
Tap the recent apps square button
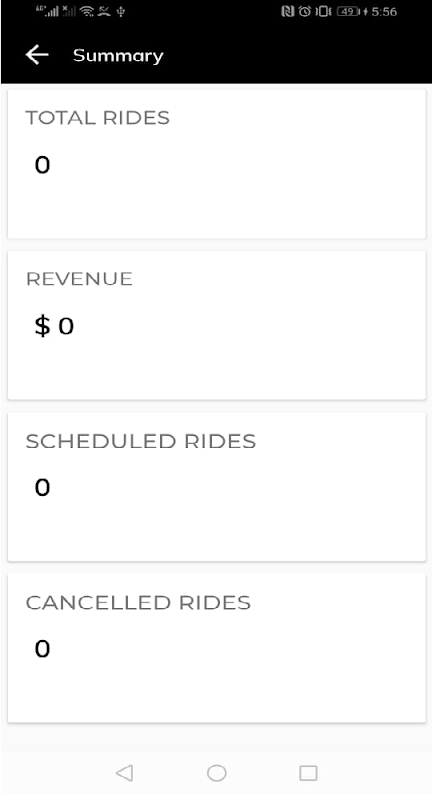[x=308, y=772]
